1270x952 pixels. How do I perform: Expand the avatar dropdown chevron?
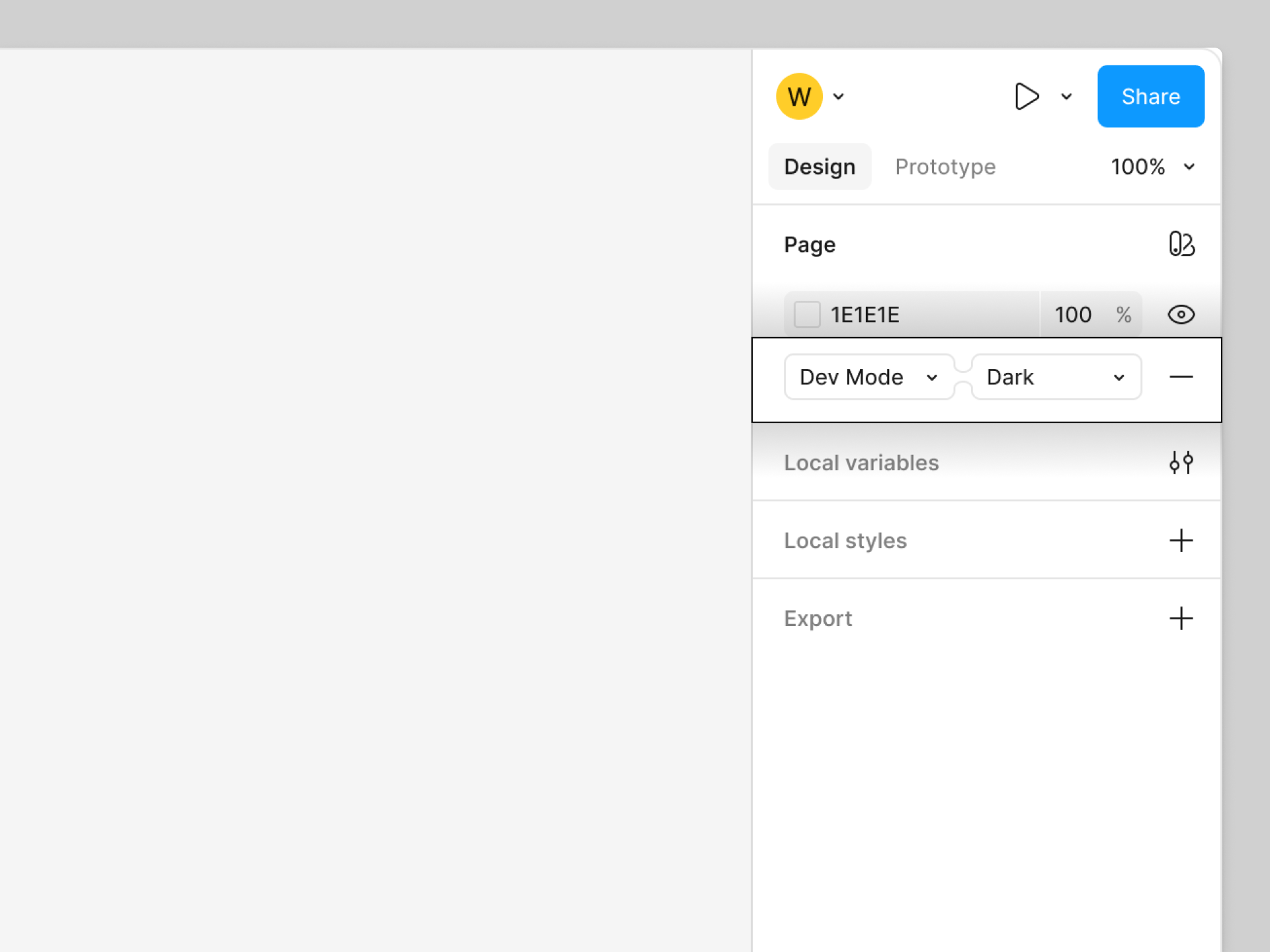tap(839, 97)
